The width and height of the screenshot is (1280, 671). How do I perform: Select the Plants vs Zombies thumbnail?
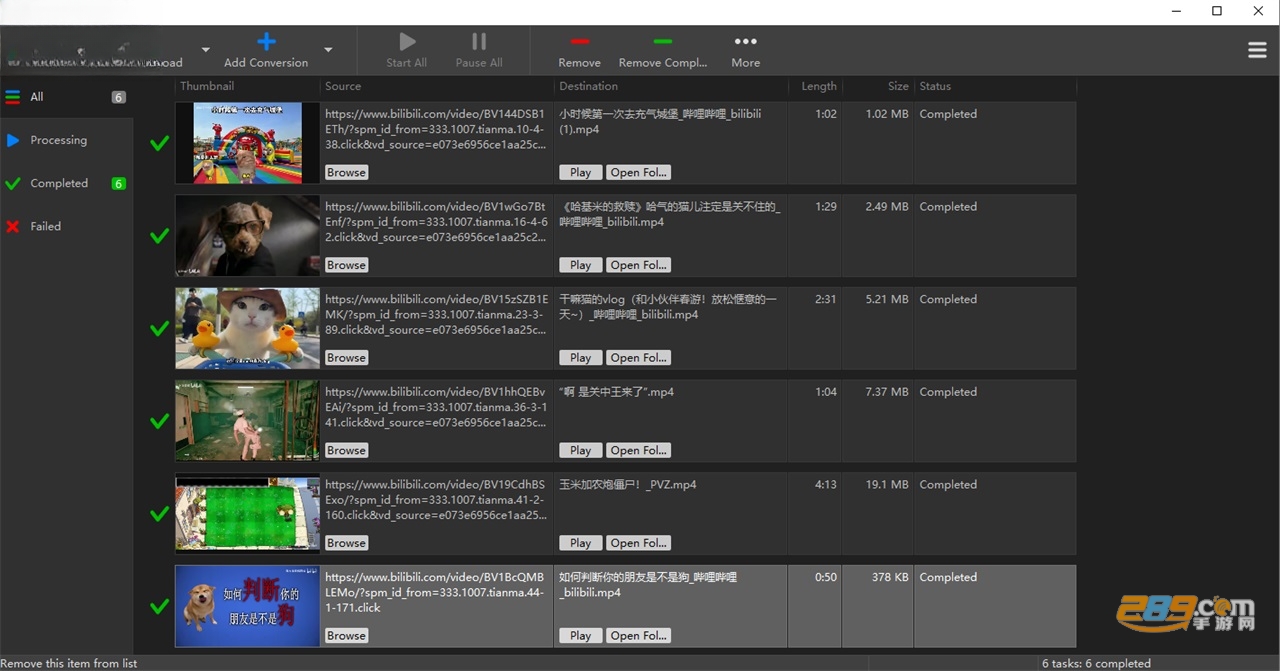248,513
